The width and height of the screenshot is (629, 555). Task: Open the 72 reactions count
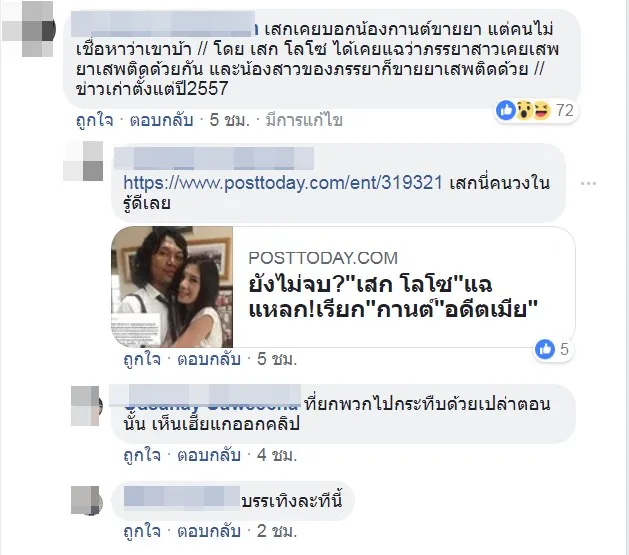(565, 110)
